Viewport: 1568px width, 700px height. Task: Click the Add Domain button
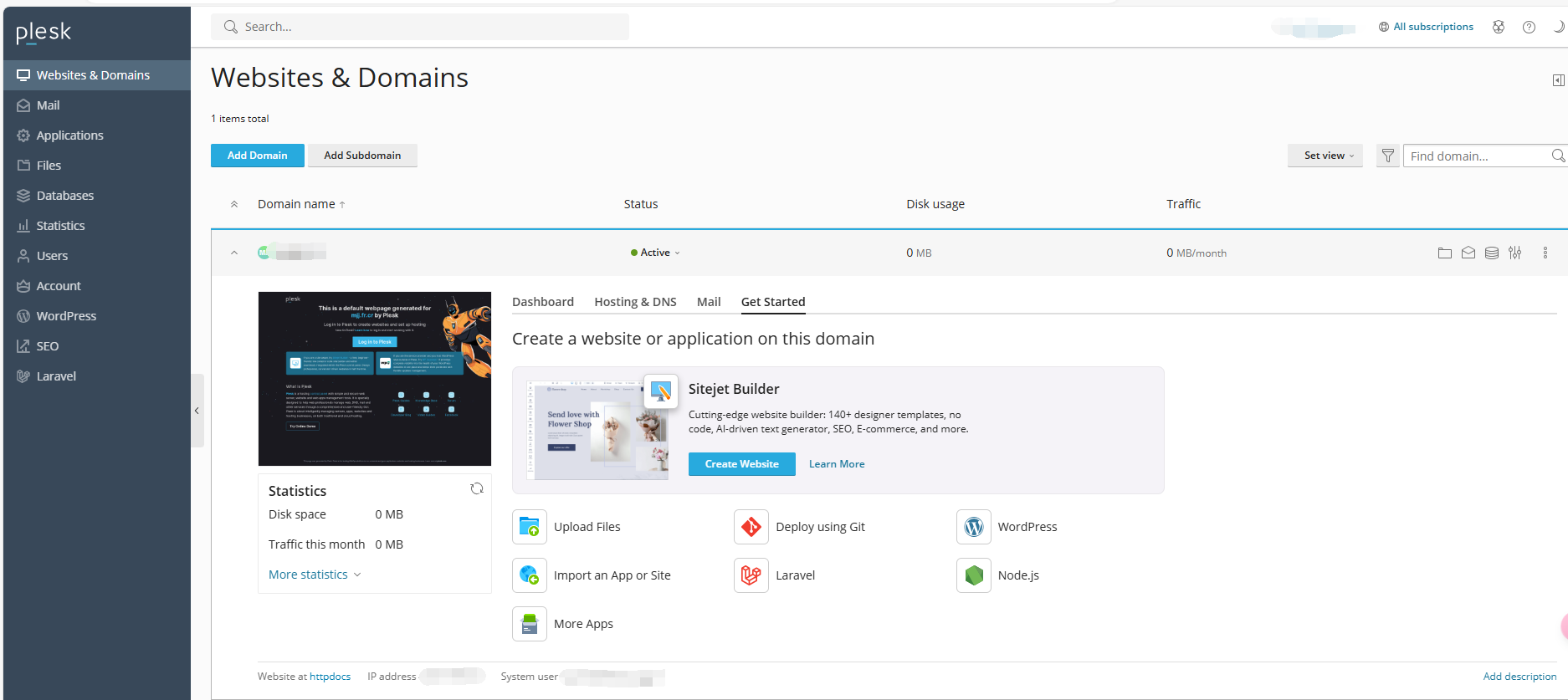pyautogui.click(x=257, y=156)
